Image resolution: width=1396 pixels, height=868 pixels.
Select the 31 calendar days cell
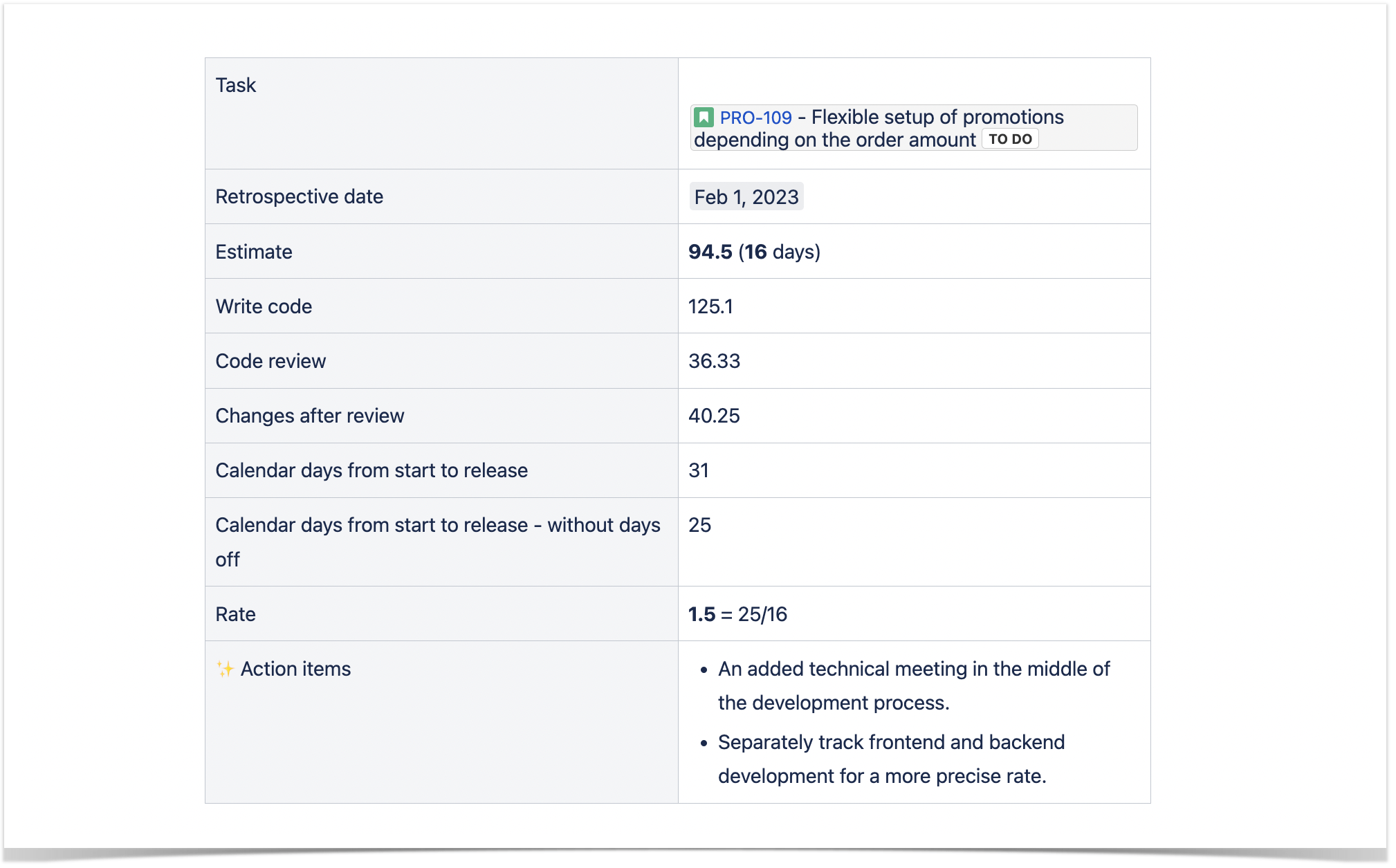[x=914, y=470]
